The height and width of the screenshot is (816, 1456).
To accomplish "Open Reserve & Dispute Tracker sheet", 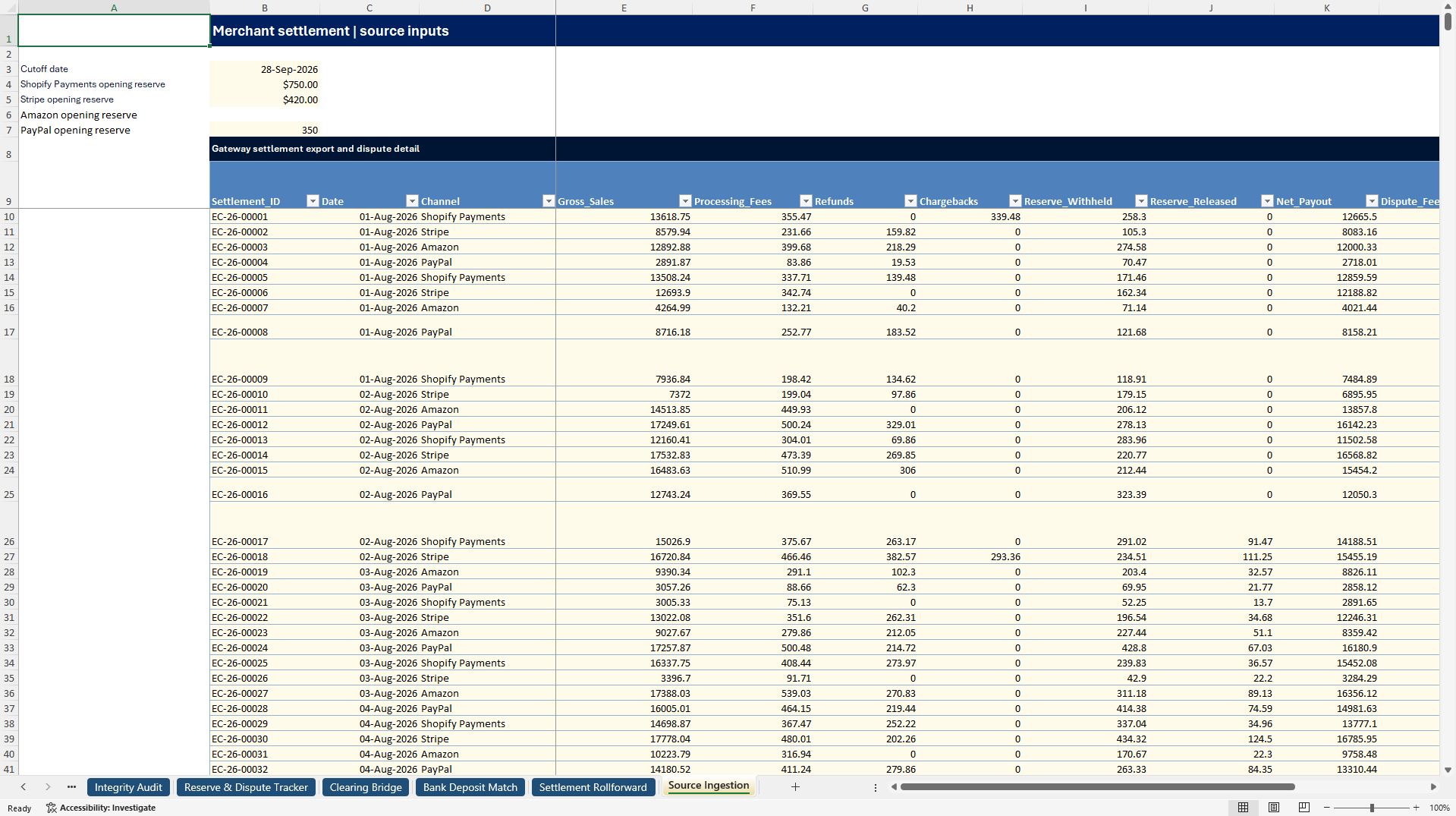I will [246, 787].
